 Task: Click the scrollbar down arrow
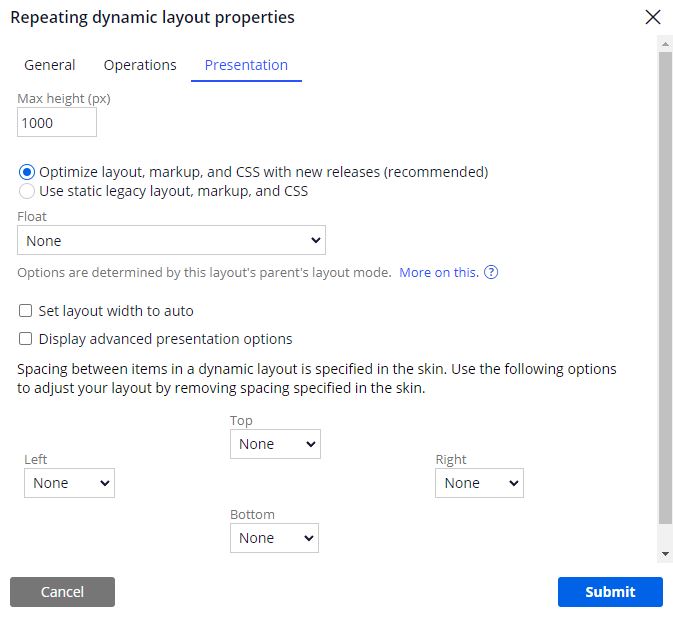(665, 554)
